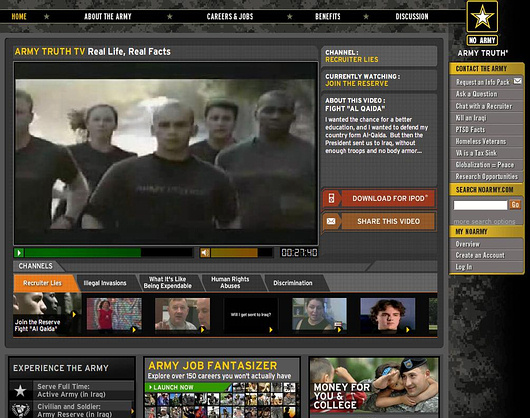Viewport: 530px width, 418px height.
Task: Open Civilian and Soldier: Army Reserve option
Action: (71, 410)
